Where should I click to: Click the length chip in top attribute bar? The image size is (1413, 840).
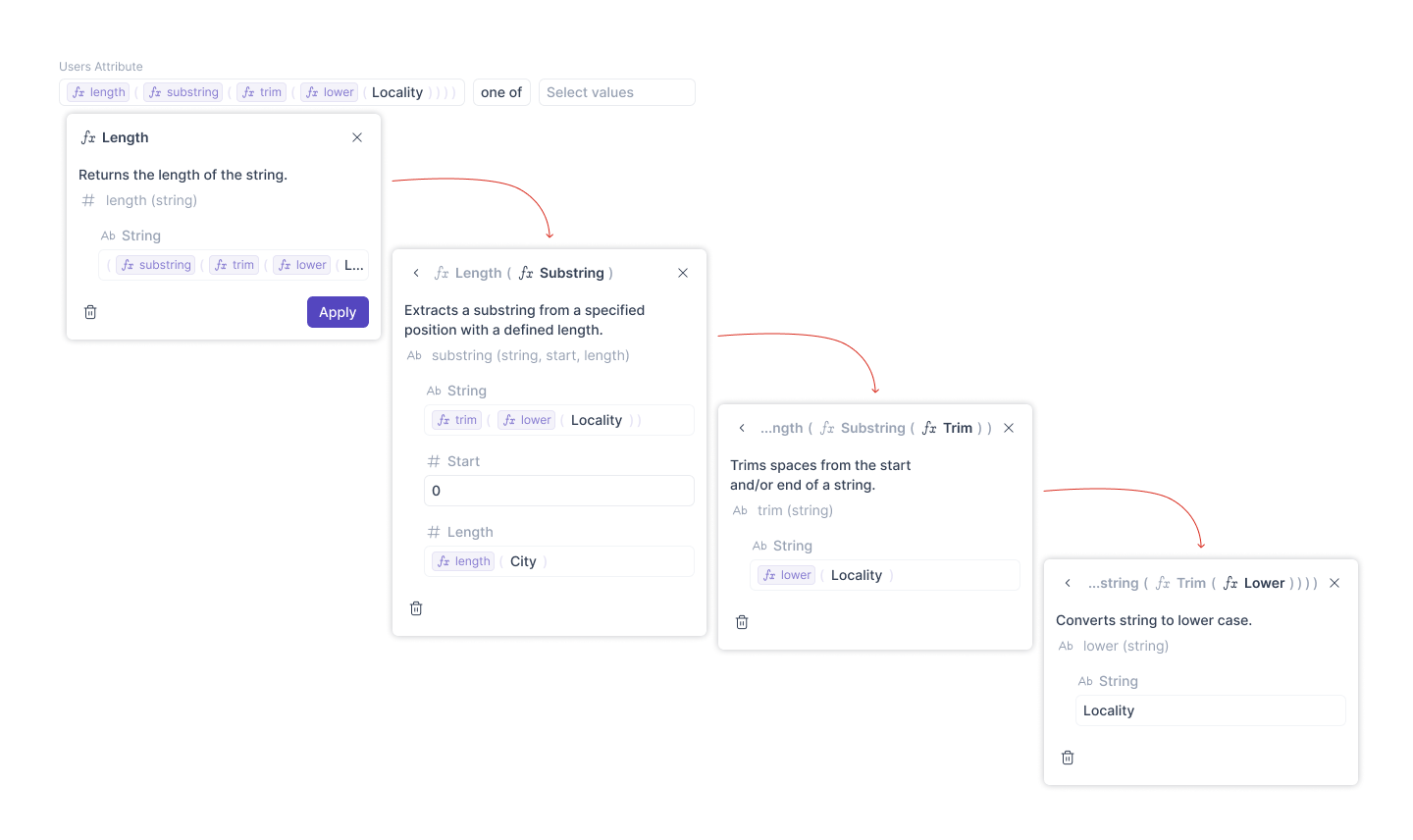[x=98, y=92]
